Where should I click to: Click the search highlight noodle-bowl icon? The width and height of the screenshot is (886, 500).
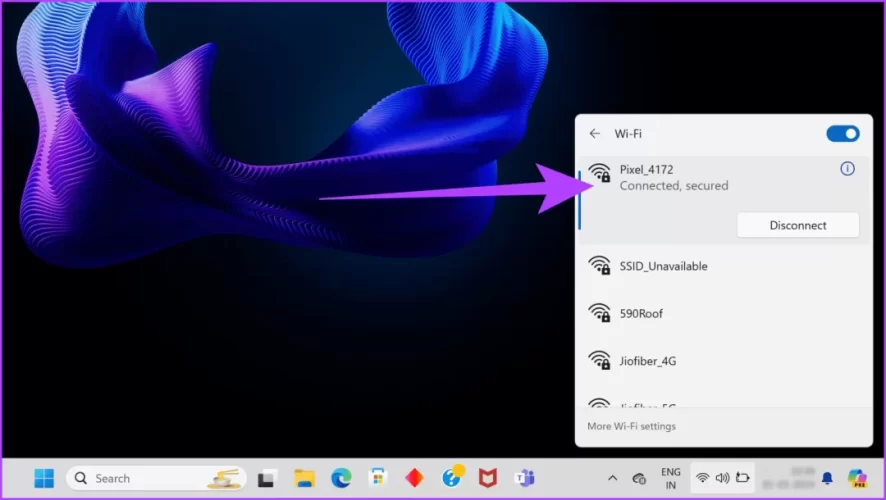coord(225,479)
